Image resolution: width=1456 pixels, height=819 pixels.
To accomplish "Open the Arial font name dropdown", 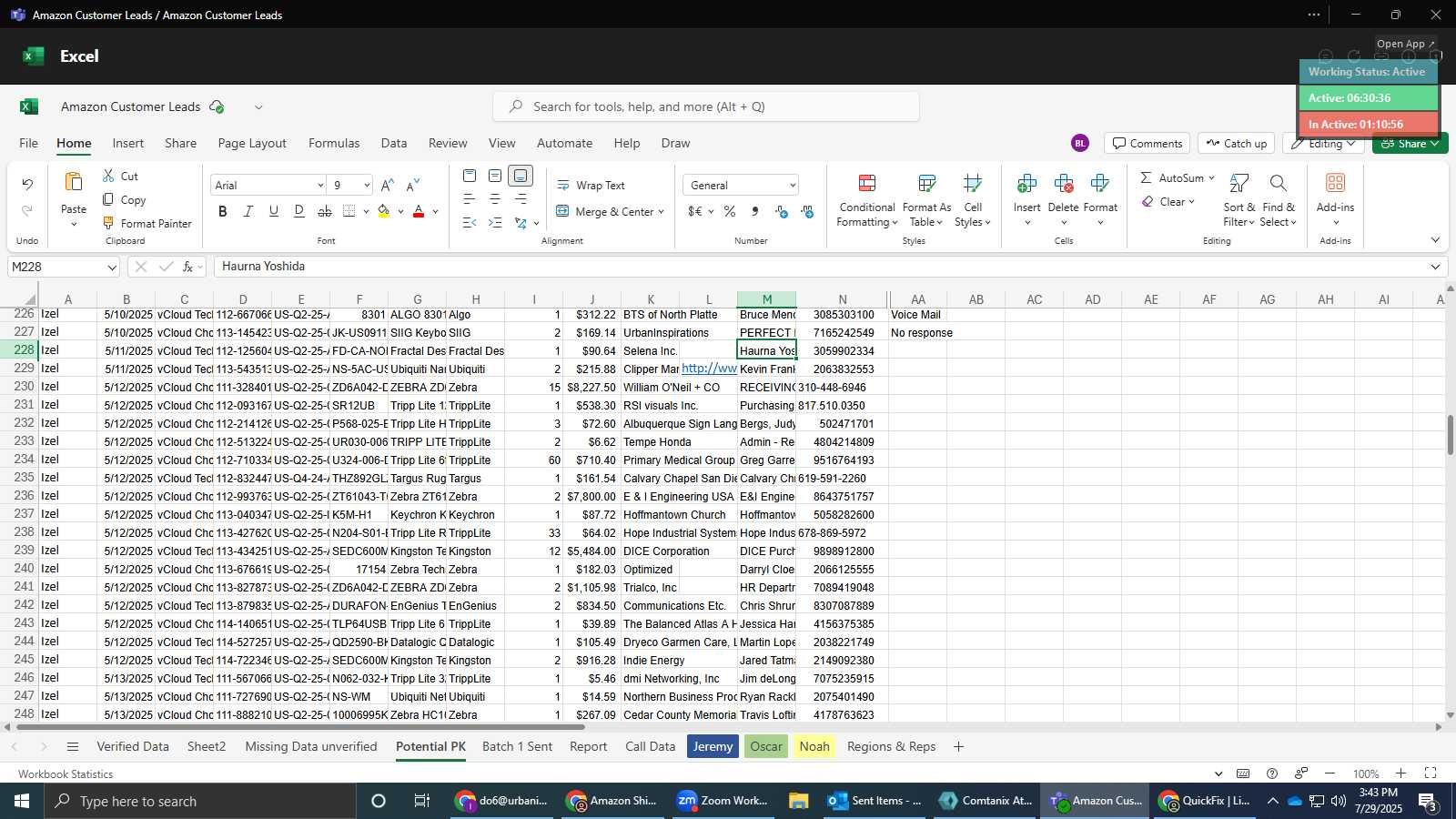I will coord(319,186).
